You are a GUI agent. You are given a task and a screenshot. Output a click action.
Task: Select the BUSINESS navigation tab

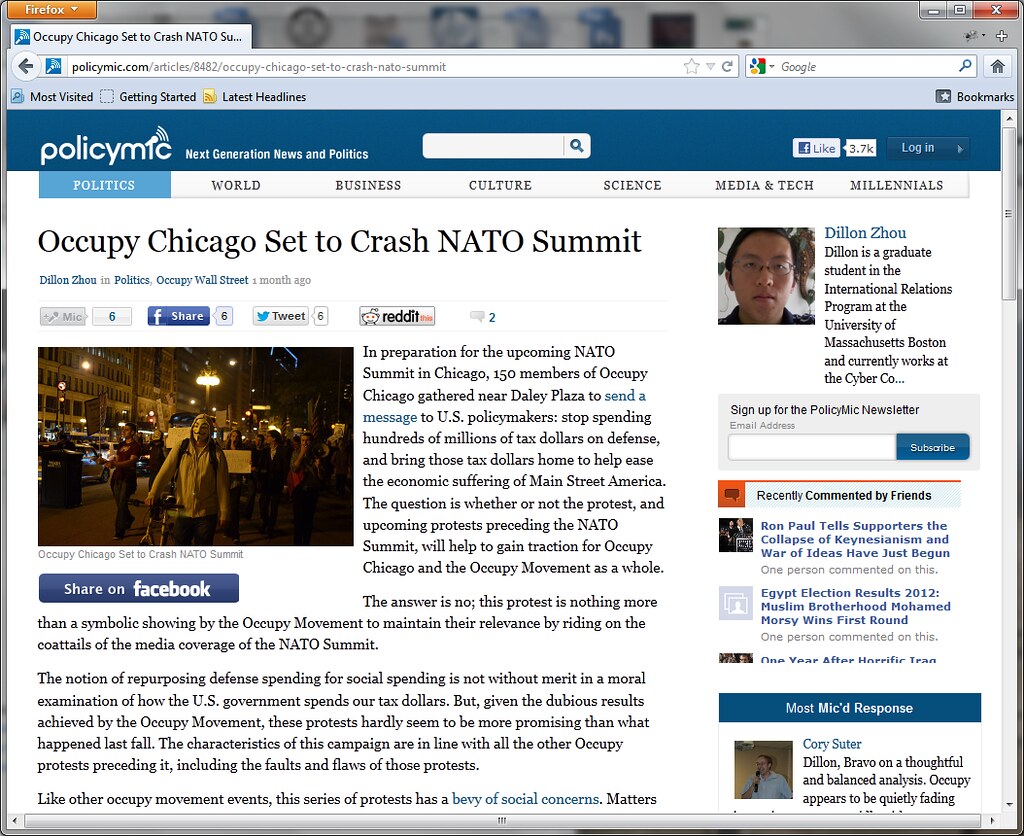click(368, 185)
